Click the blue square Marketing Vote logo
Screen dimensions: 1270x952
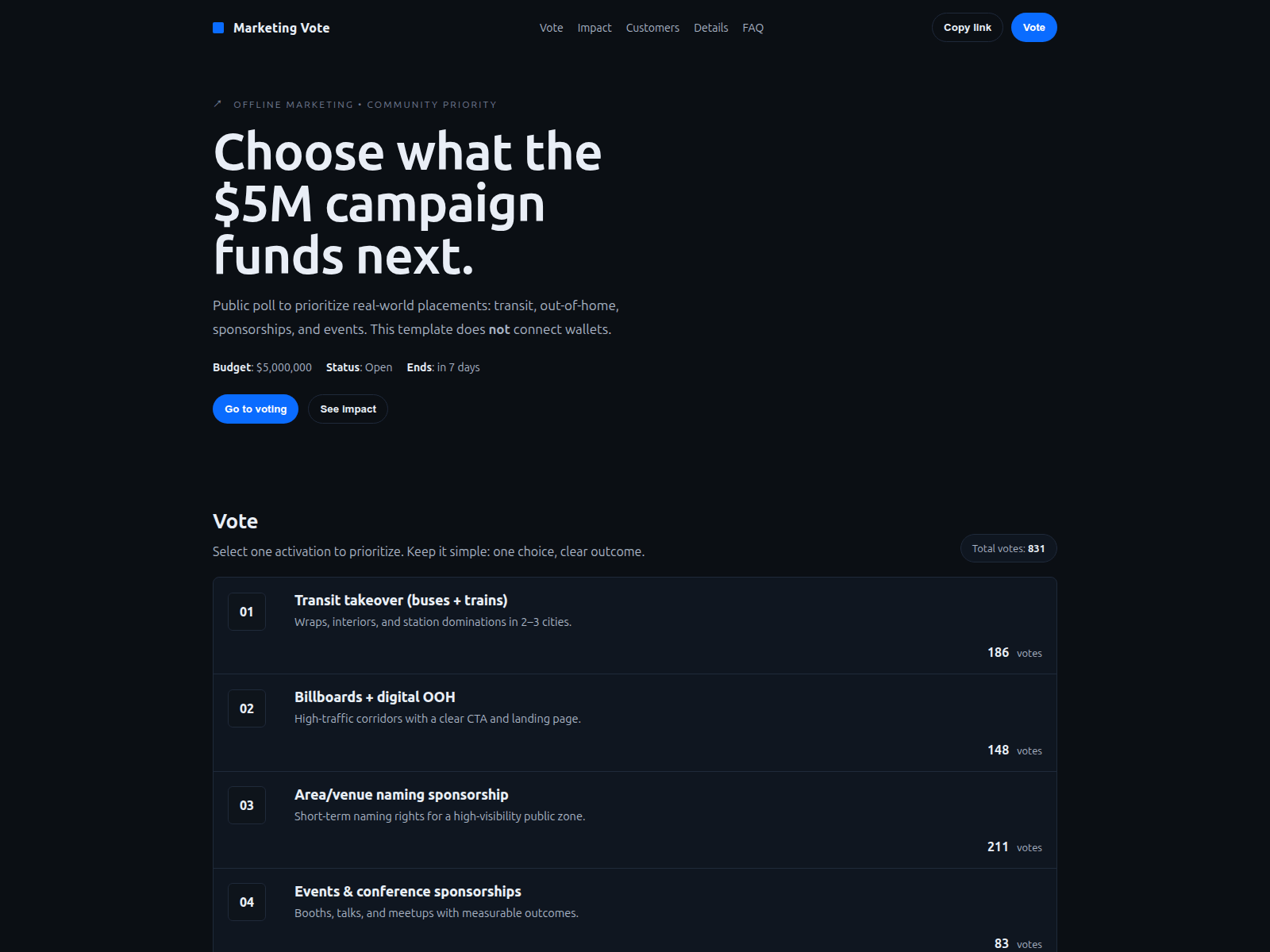tap(218, 28)
